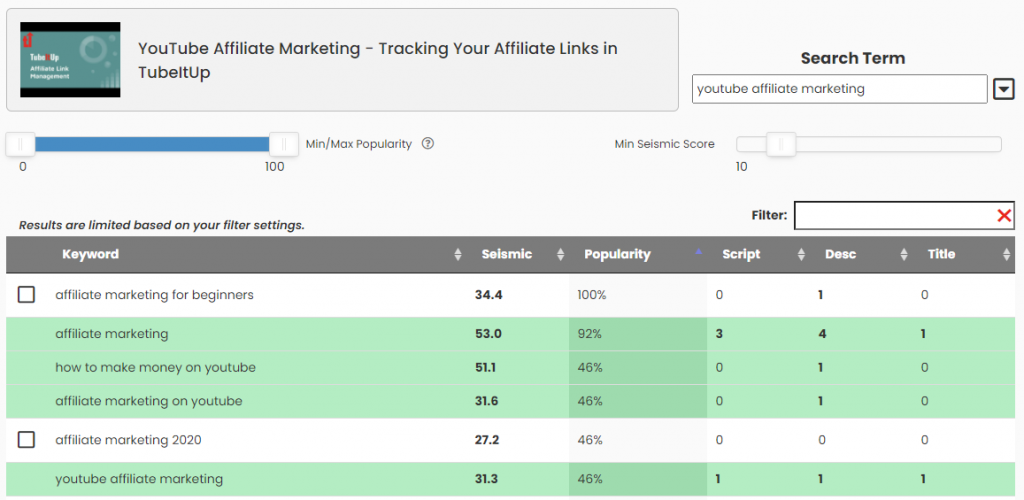
Task: Click the minimum popularity slider handle
Action: [x=20, y=144]
